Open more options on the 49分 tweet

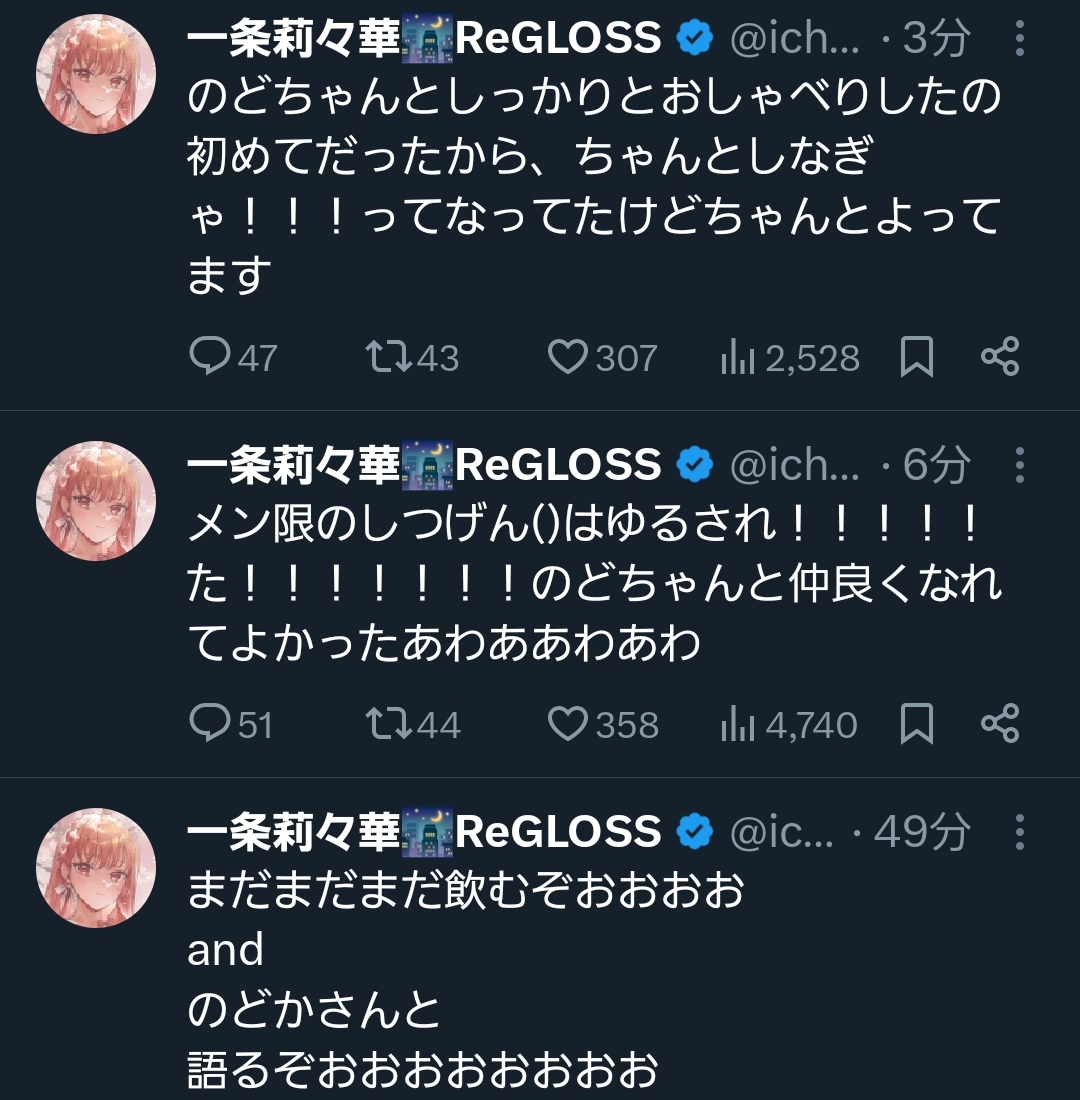[x=1019, y=833]
